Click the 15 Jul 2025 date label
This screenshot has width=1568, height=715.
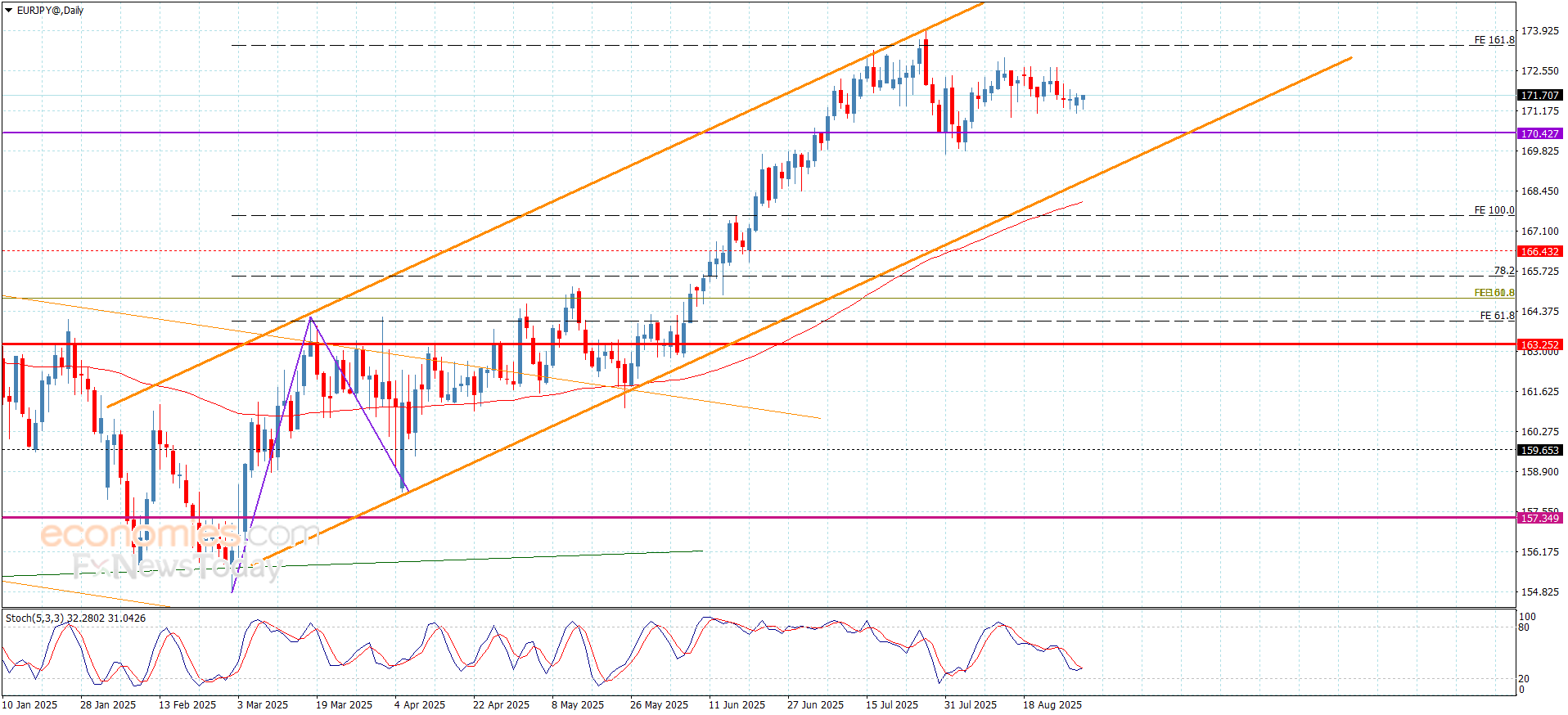892,705
